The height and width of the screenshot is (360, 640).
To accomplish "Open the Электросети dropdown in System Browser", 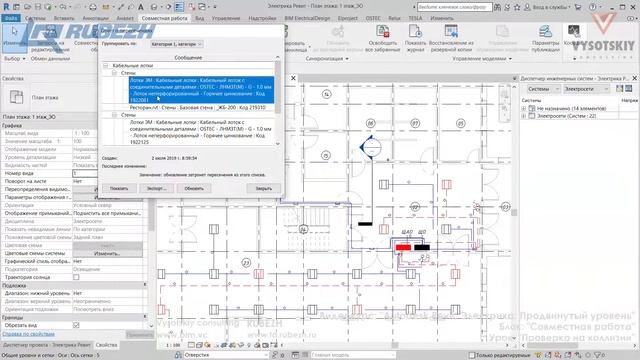I will [587, 89].
